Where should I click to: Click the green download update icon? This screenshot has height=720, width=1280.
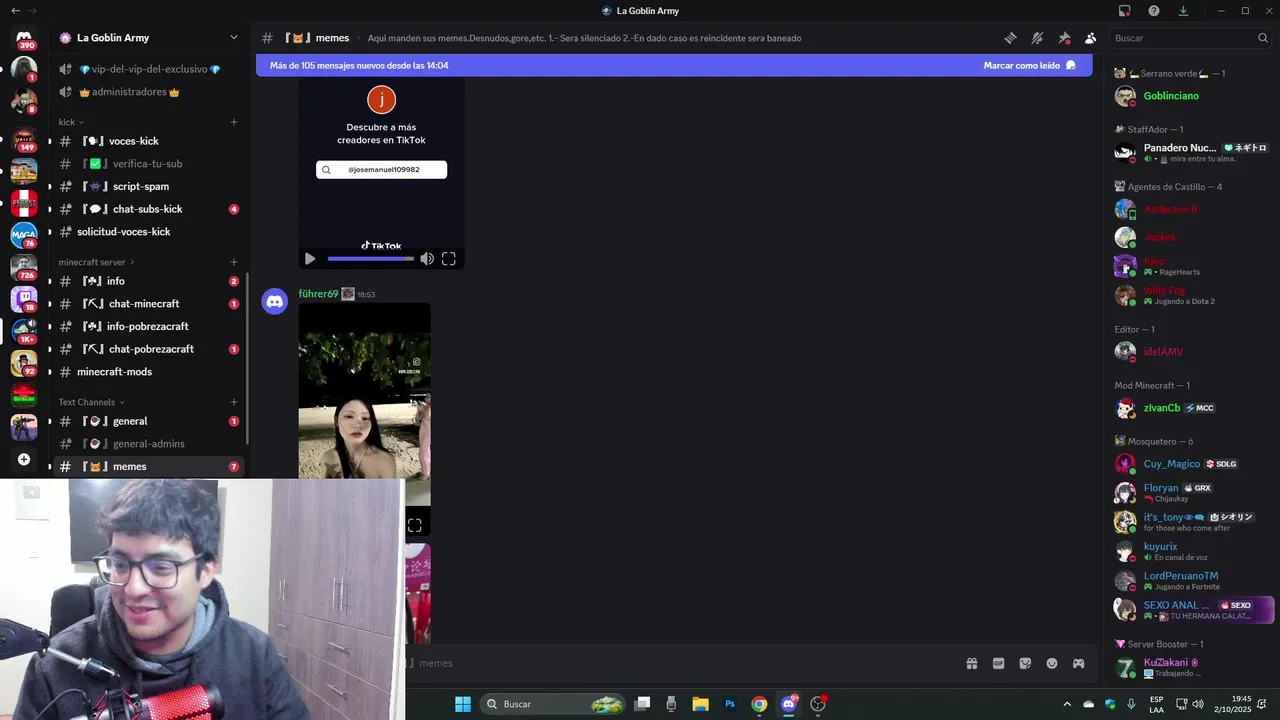(1183, 11)
